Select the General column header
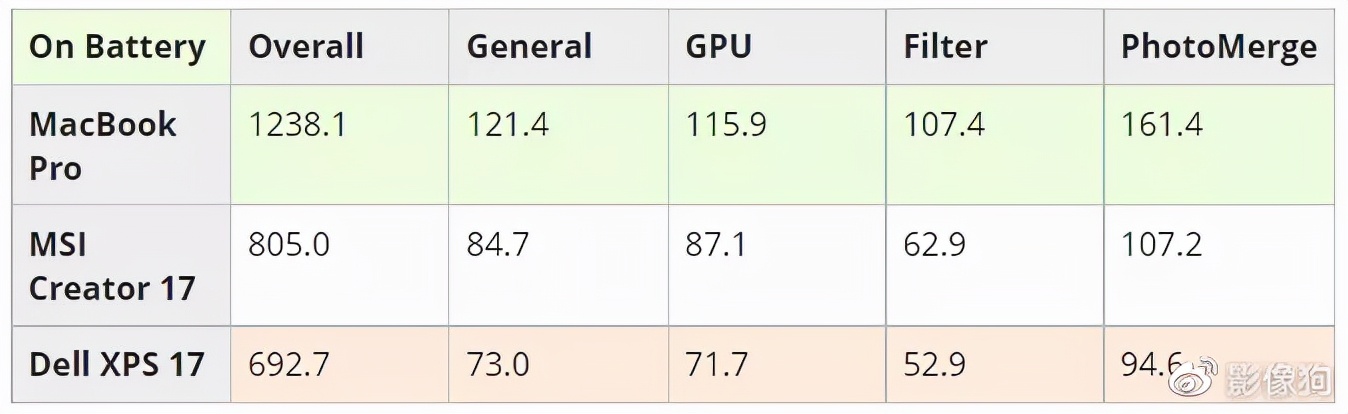The width and height of the screenshot is (1348, 414). 529,47
